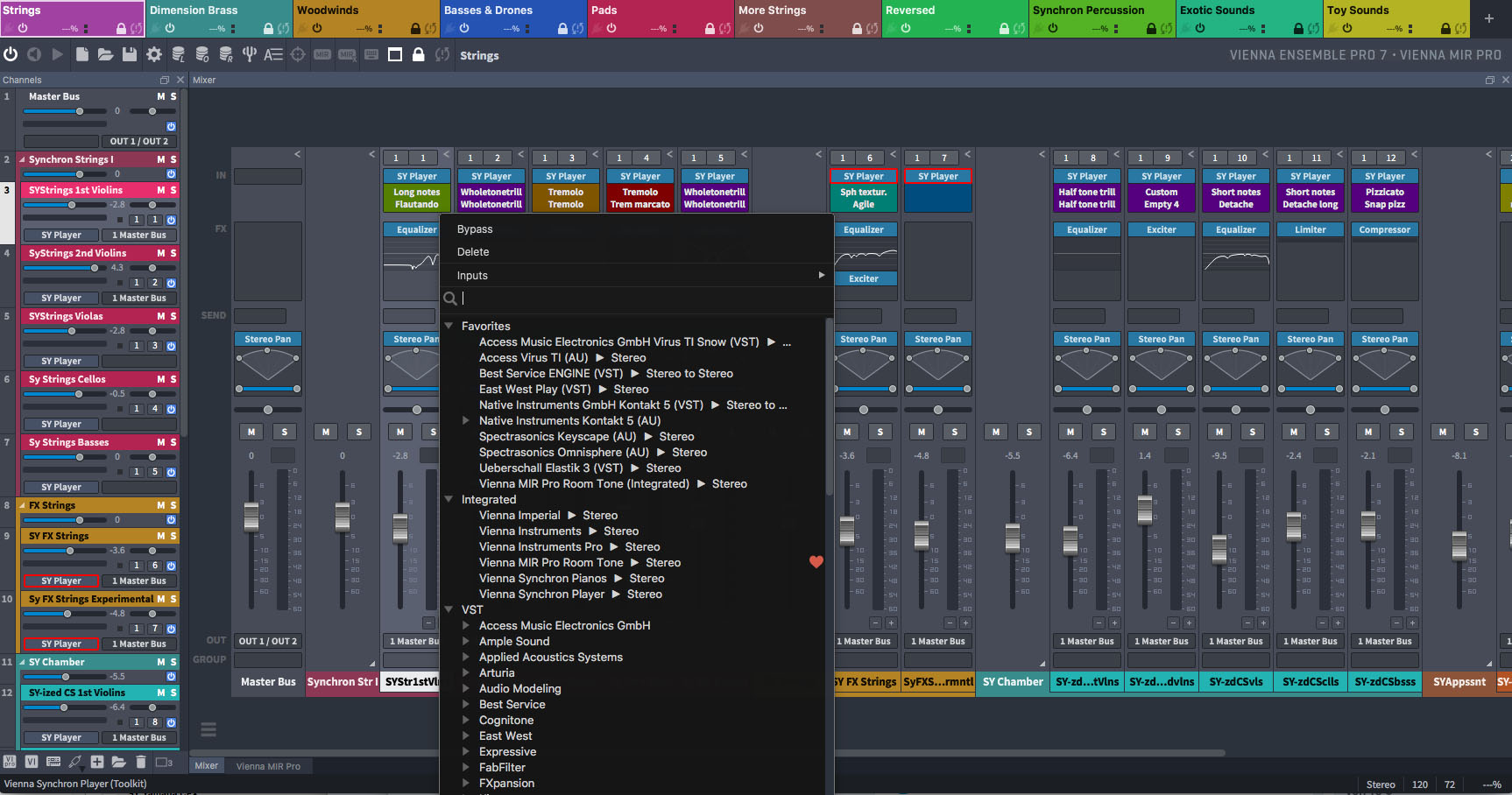Image resolution: width=1512 pixels, height=795 pixels.
Task: Mute the SYStrings 1st Violins channel
Action: coord(161,190)
